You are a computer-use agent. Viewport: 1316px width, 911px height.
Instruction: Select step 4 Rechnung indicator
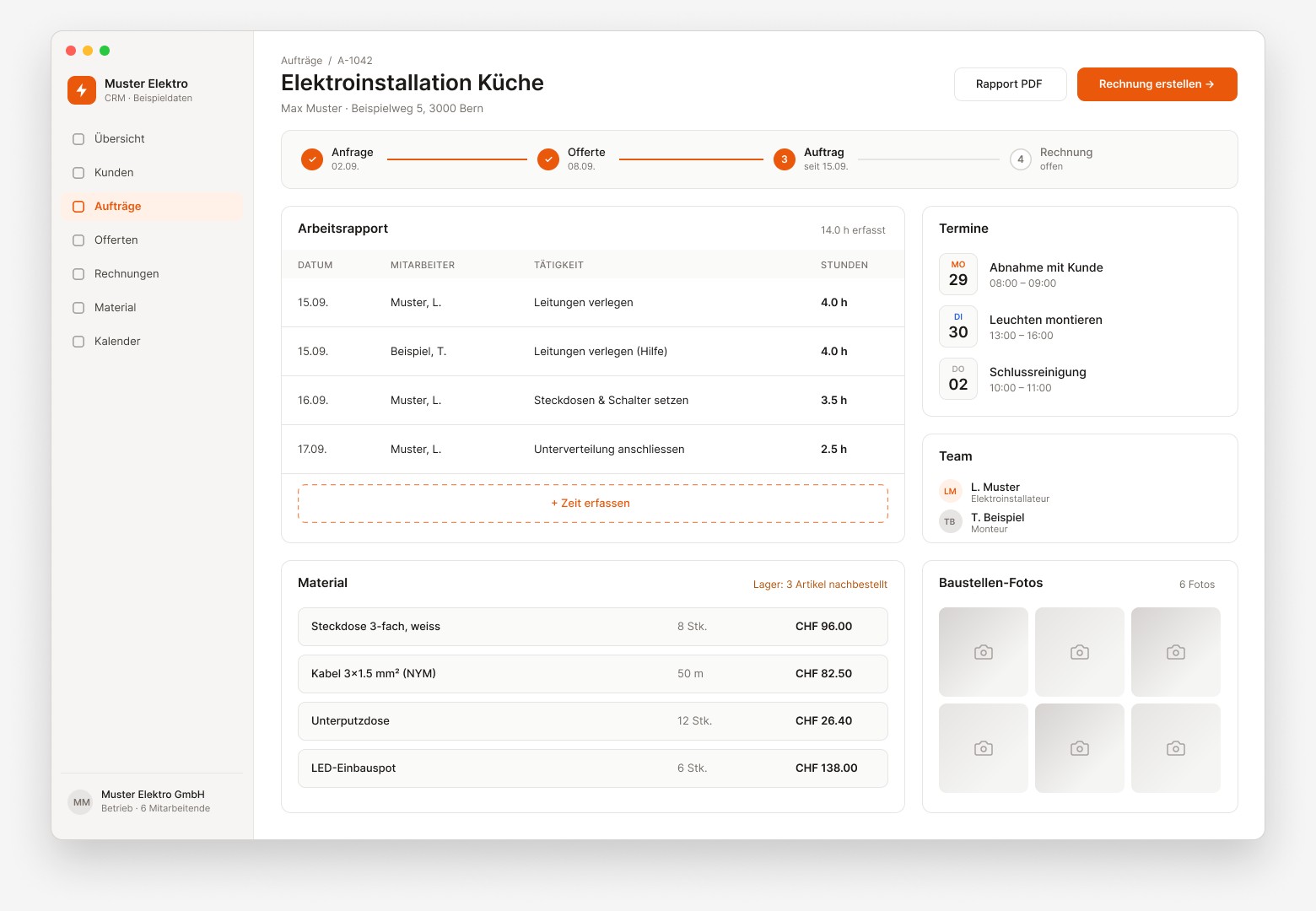pyautogui.click(x=1021, y=159)
